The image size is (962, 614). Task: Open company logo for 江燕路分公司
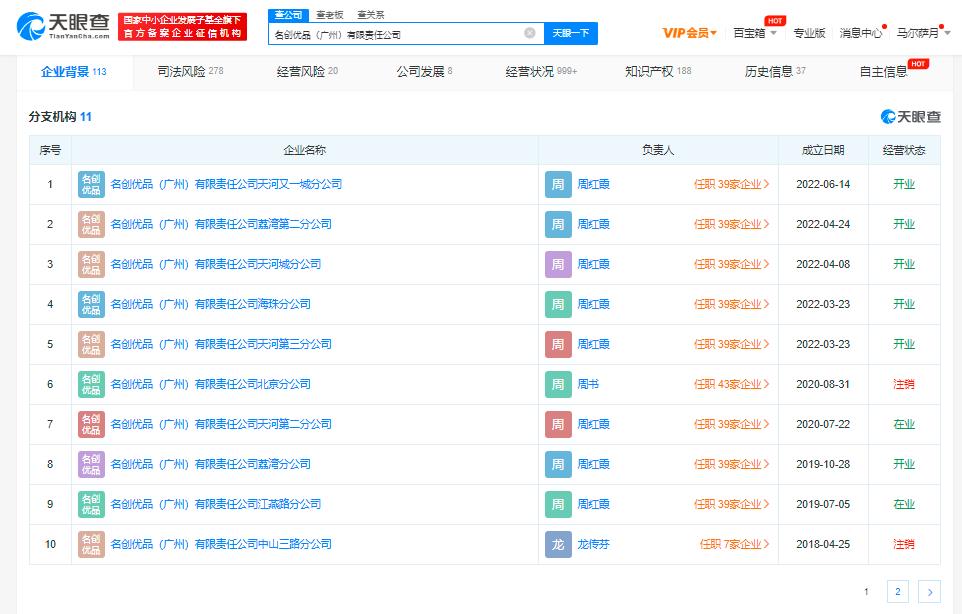[91, 504]
